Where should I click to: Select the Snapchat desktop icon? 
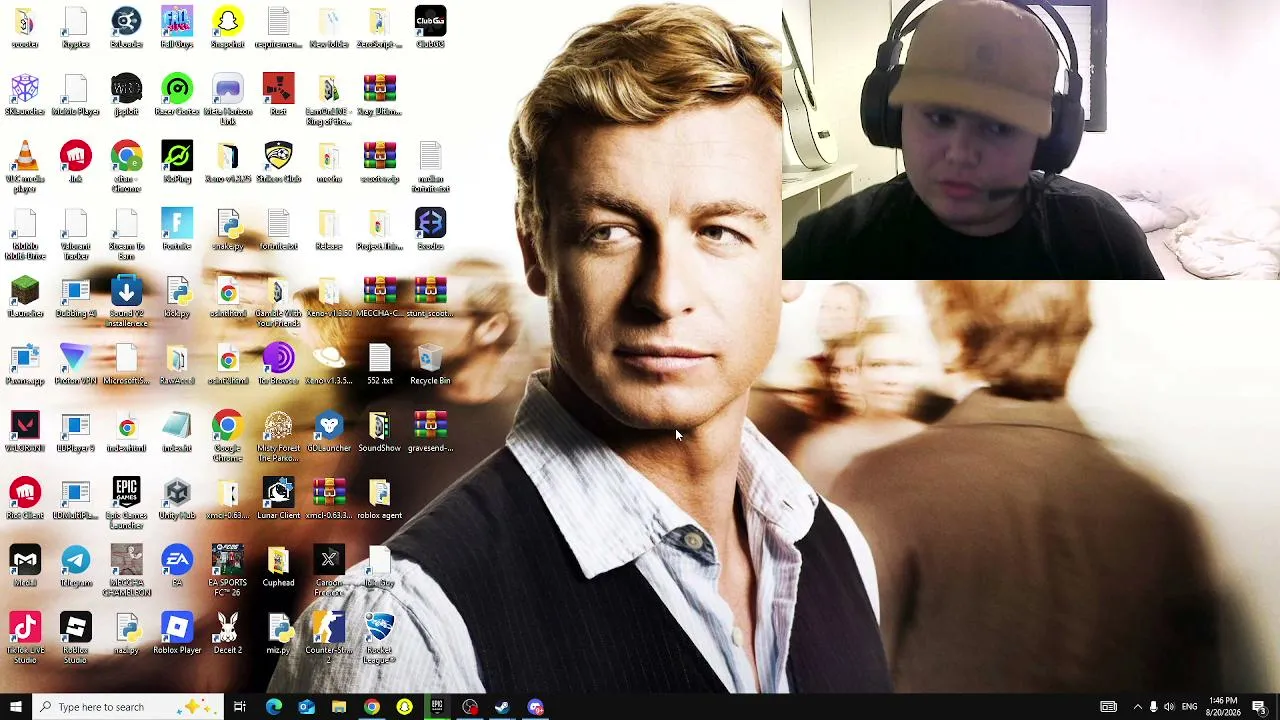(228, 28)
